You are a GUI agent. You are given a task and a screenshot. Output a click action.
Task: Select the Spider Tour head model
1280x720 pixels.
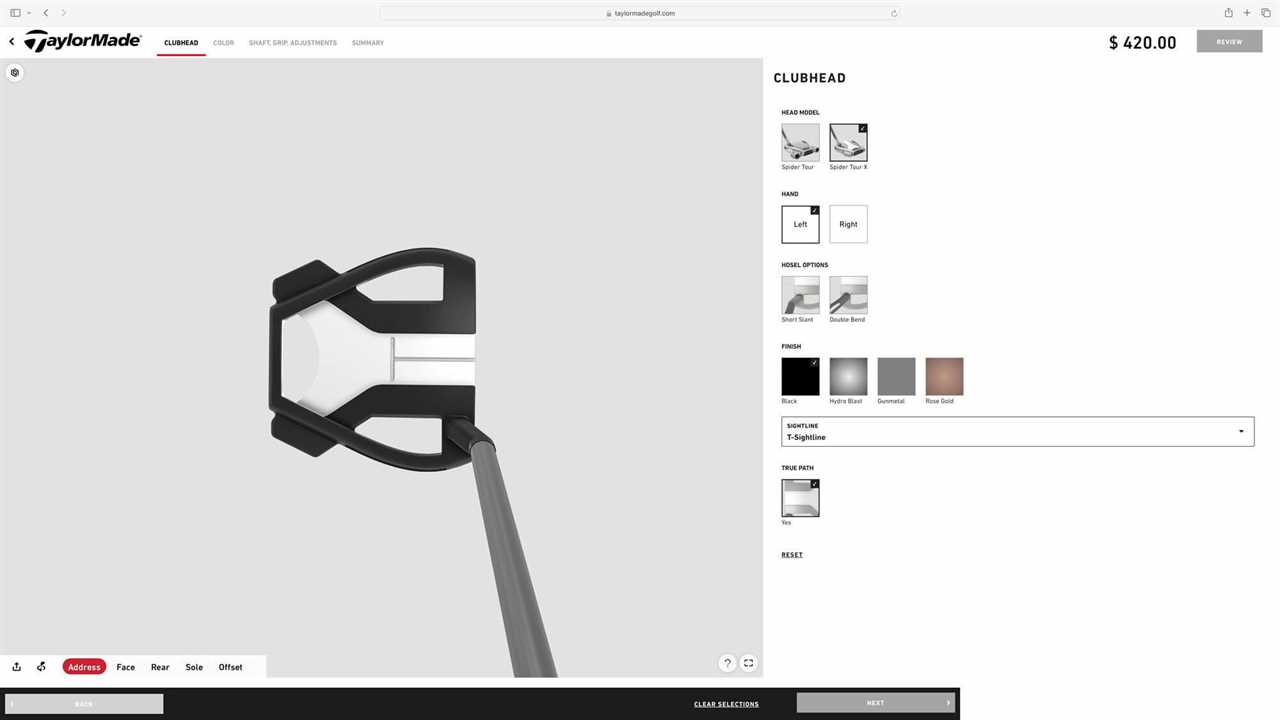800,143
